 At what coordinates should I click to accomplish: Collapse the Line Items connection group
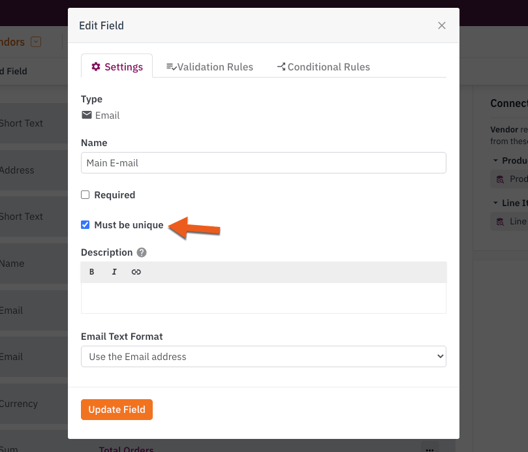(x=495, y=203)
